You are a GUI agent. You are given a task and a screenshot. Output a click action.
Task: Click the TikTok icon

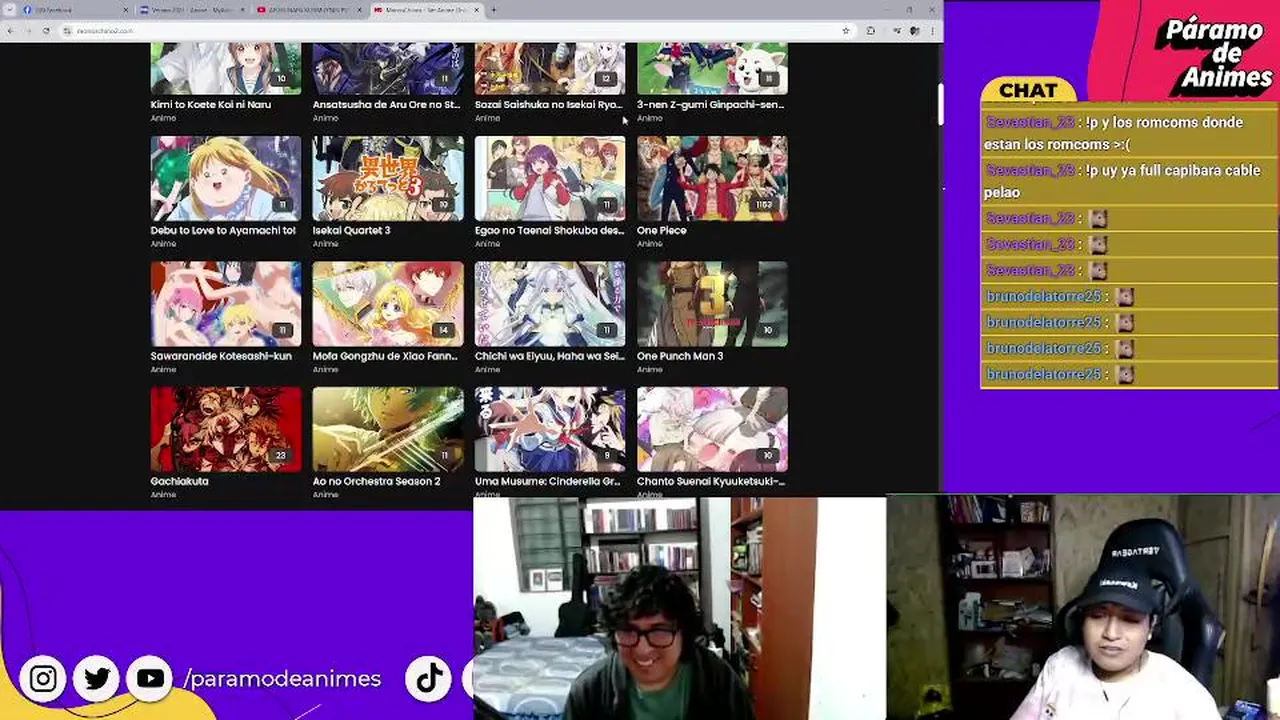click(430, 679)
